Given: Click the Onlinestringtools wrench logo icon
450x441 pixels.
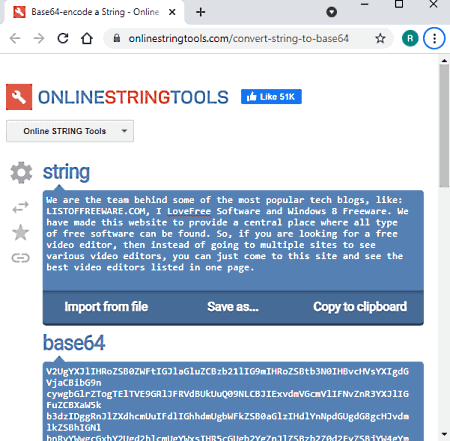Looking at the screenshot, I should (19, 97).
